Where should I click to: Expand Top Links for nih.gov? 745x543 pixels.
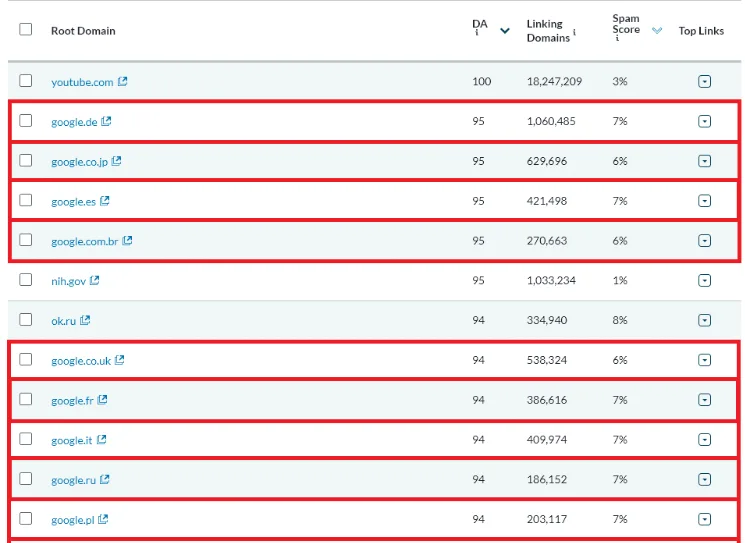tap(705, 281)
